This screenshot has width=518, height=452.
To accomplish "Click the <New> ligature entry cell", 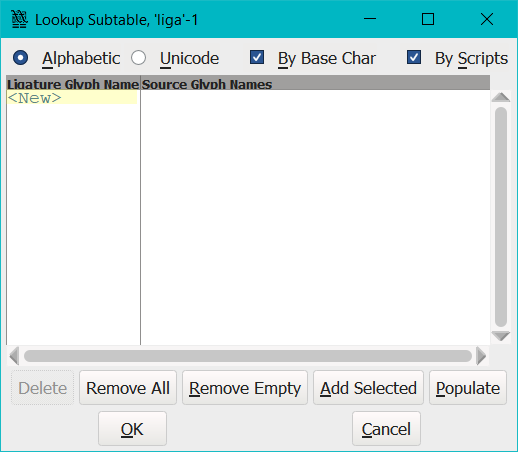I will coord(72,98).
